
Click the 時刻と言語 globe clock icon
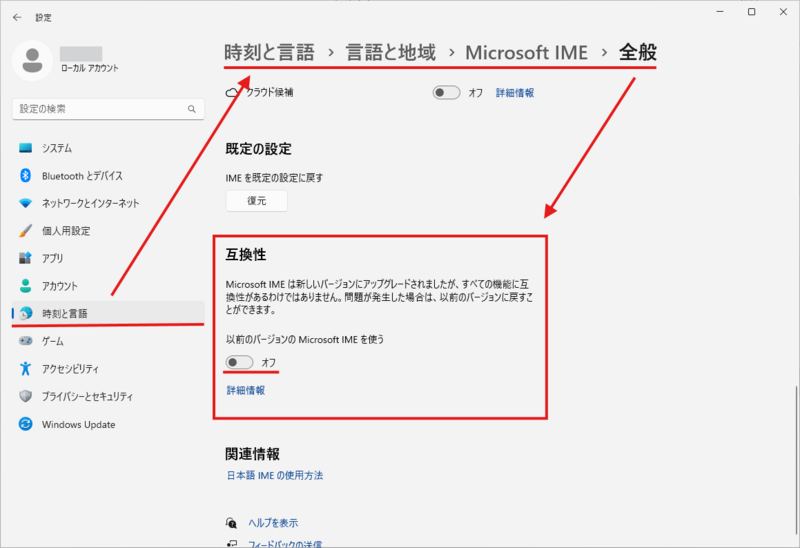26,313
